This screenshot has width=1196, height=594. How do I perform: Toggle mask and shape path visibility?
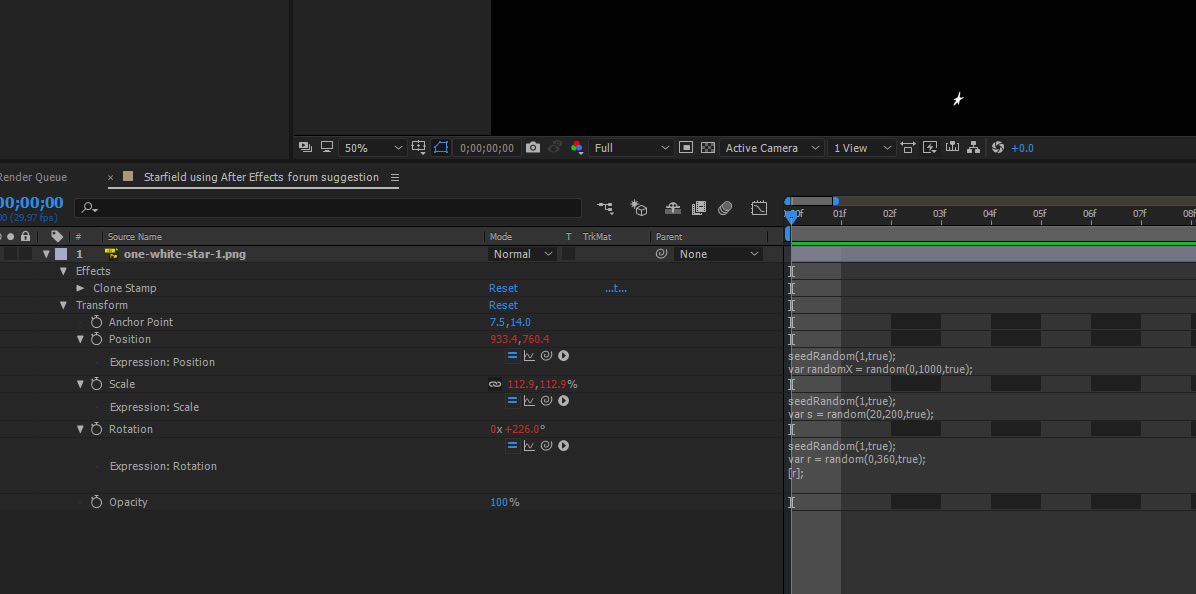click(441, 148)
